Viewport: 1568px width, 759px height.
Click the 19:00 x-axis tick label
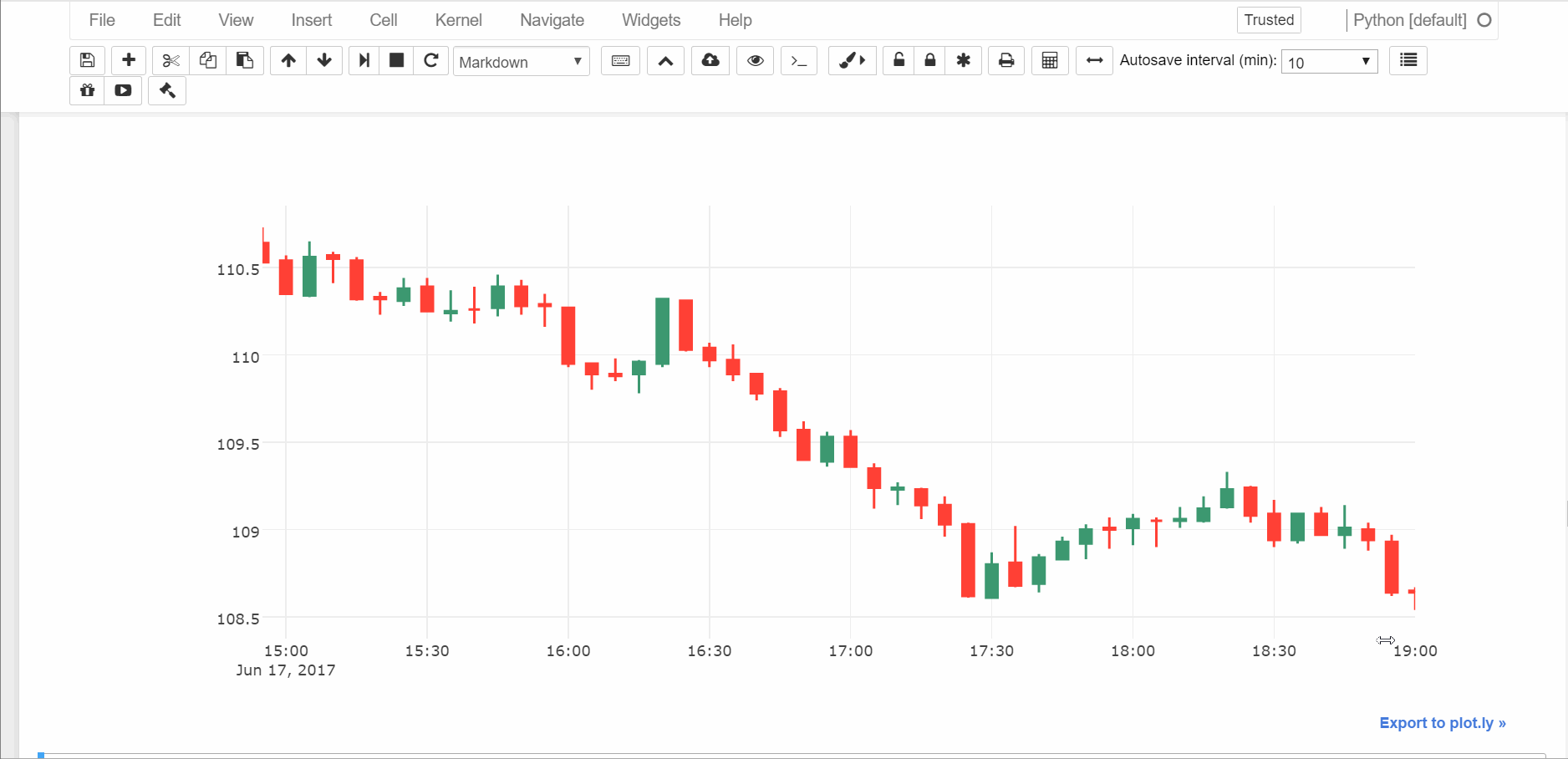click(x=1415, y=650)
